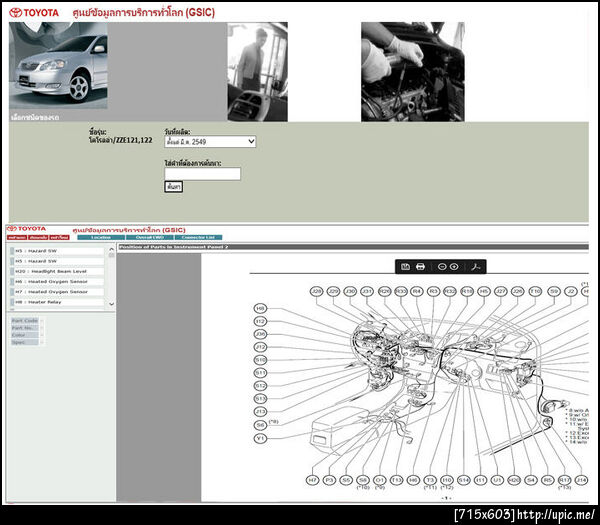
Task: Click the print icon in PDF toolbar
Action: (420, 267)
